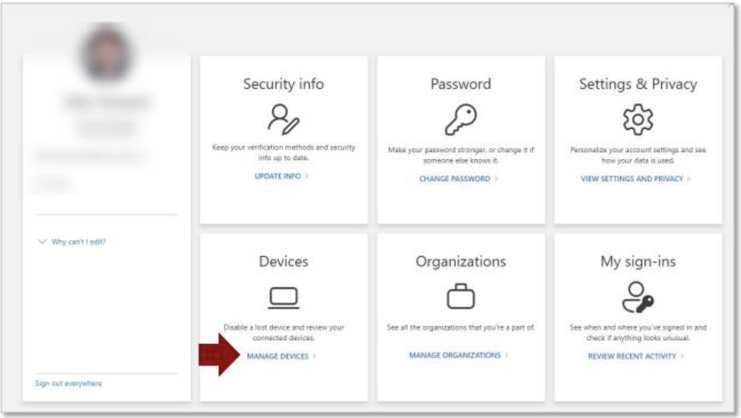
Task: Click the My sign-ins card heading
Action: pos(637,262)
